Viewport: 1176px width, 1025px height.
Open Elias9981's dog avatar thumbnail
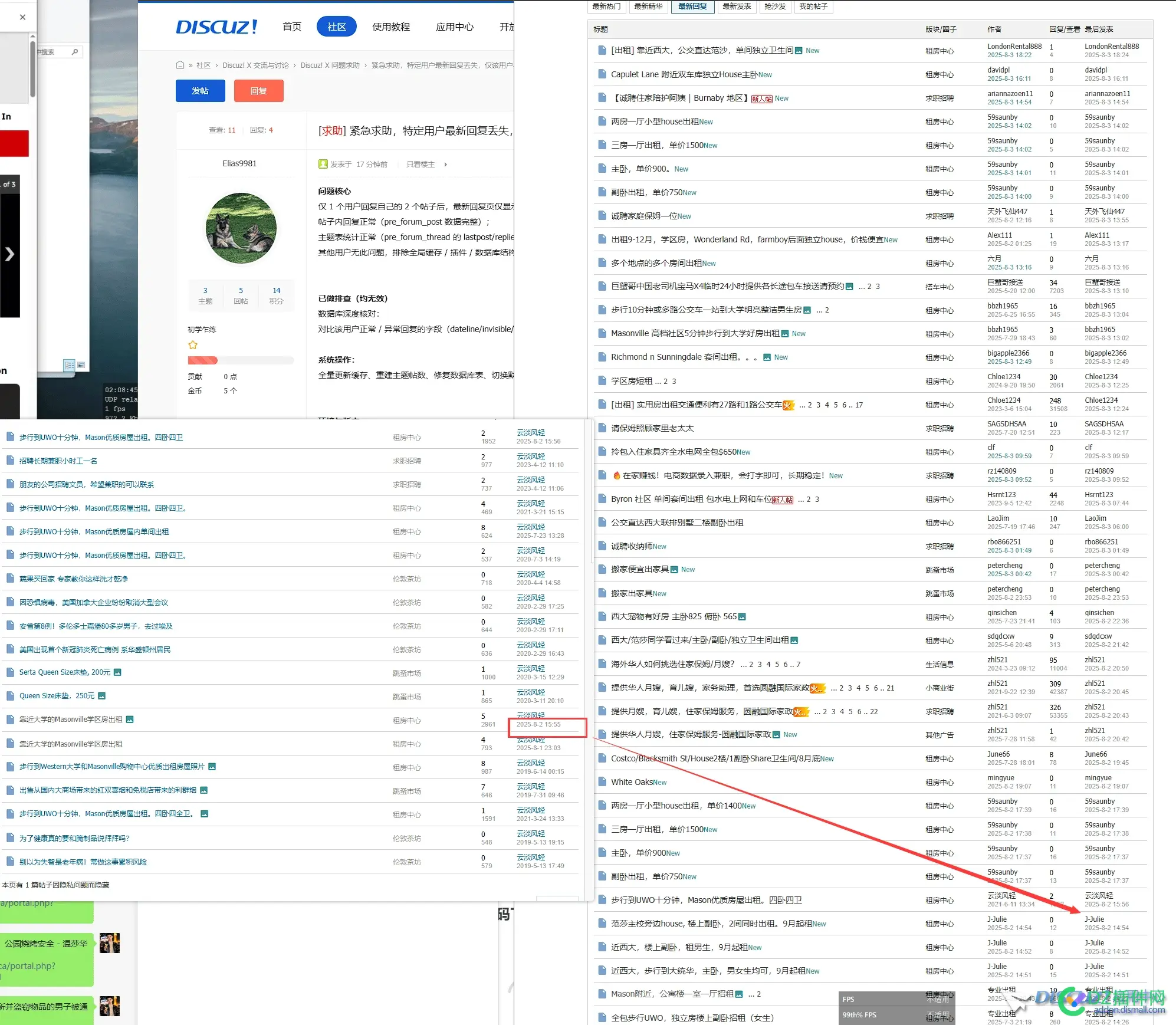[x=241, y=228]
